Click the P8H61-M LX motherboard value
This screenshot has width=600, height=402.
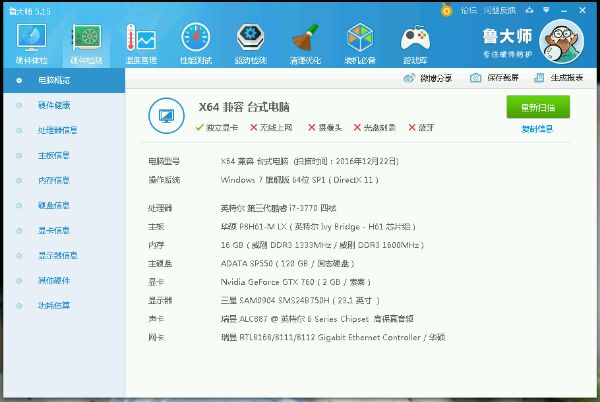(x=318, y=227)
